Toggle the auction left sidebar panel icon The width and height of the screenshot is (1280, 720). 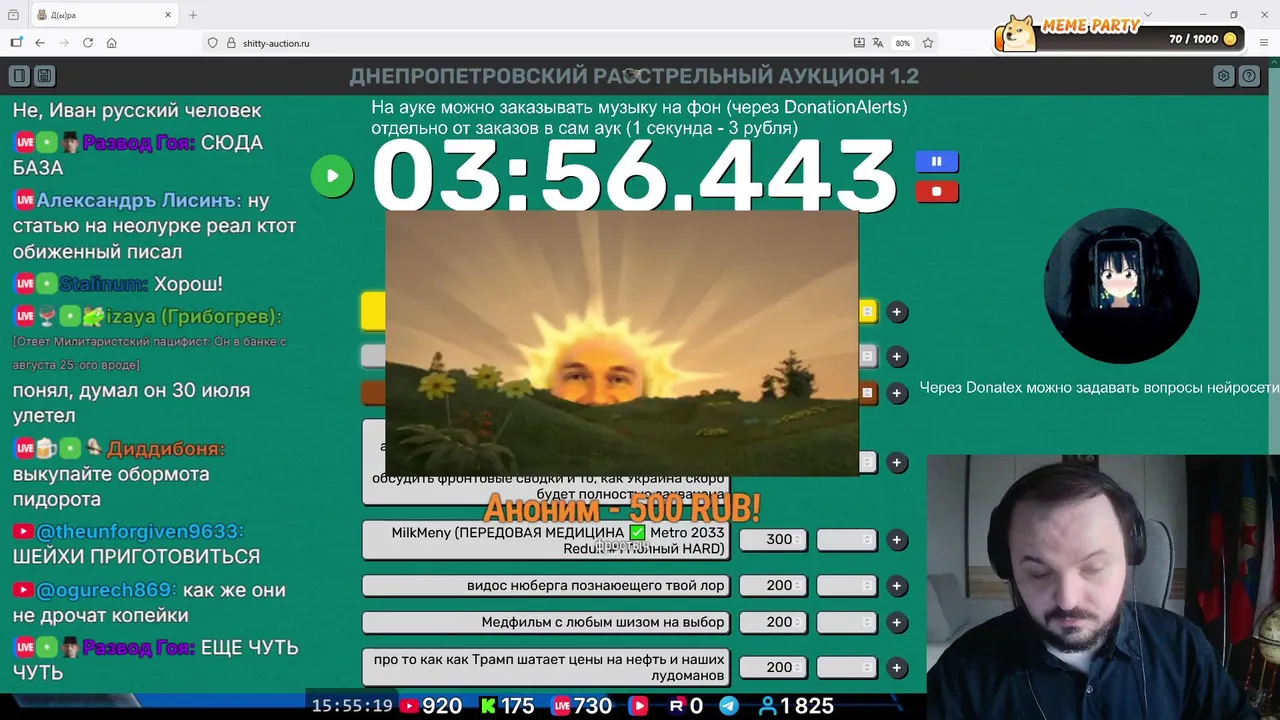[x=19, y=76]
